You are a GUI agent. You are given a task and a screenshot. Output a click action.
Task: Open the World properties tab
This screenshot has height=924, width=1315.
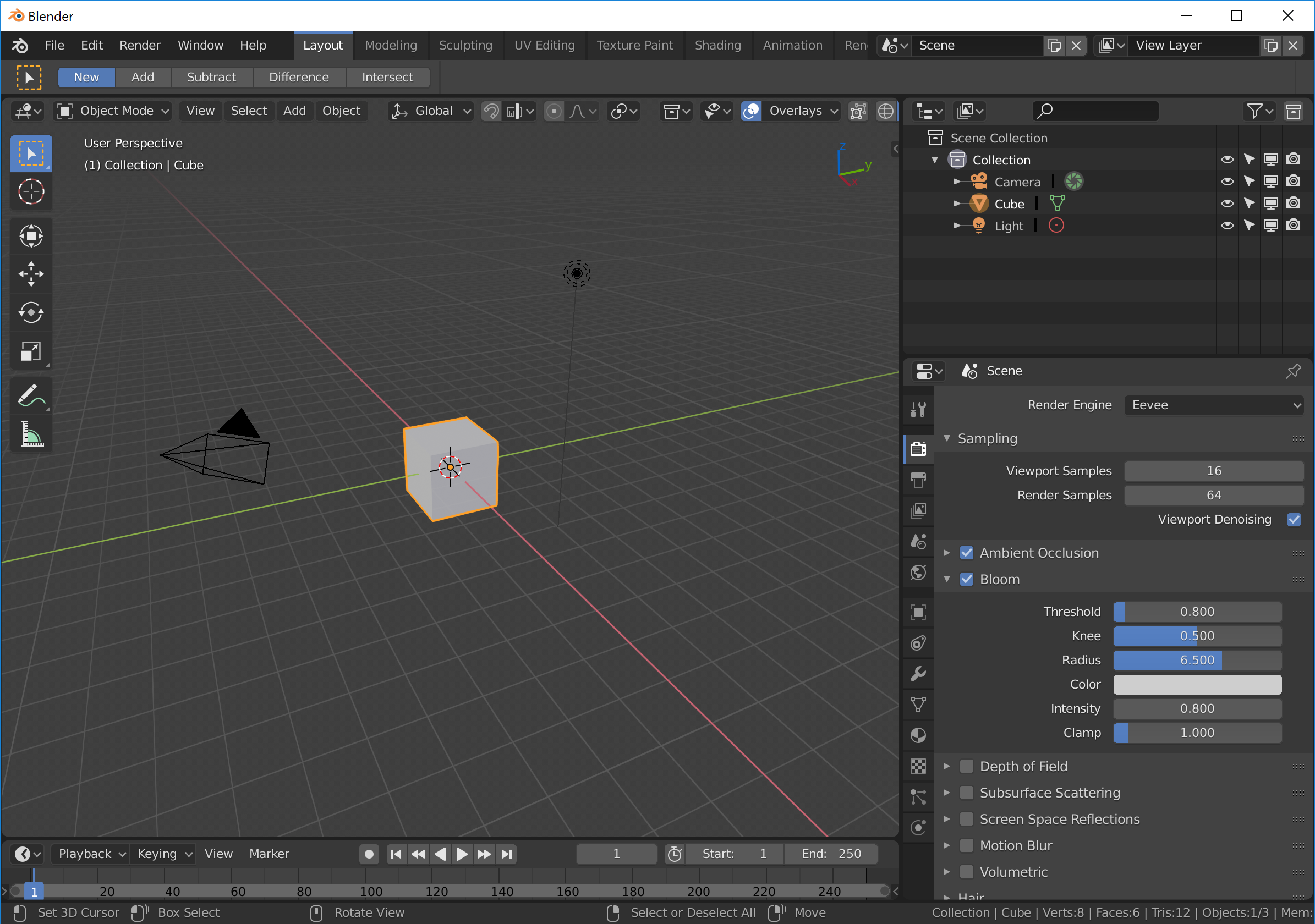tap(918, 573)
